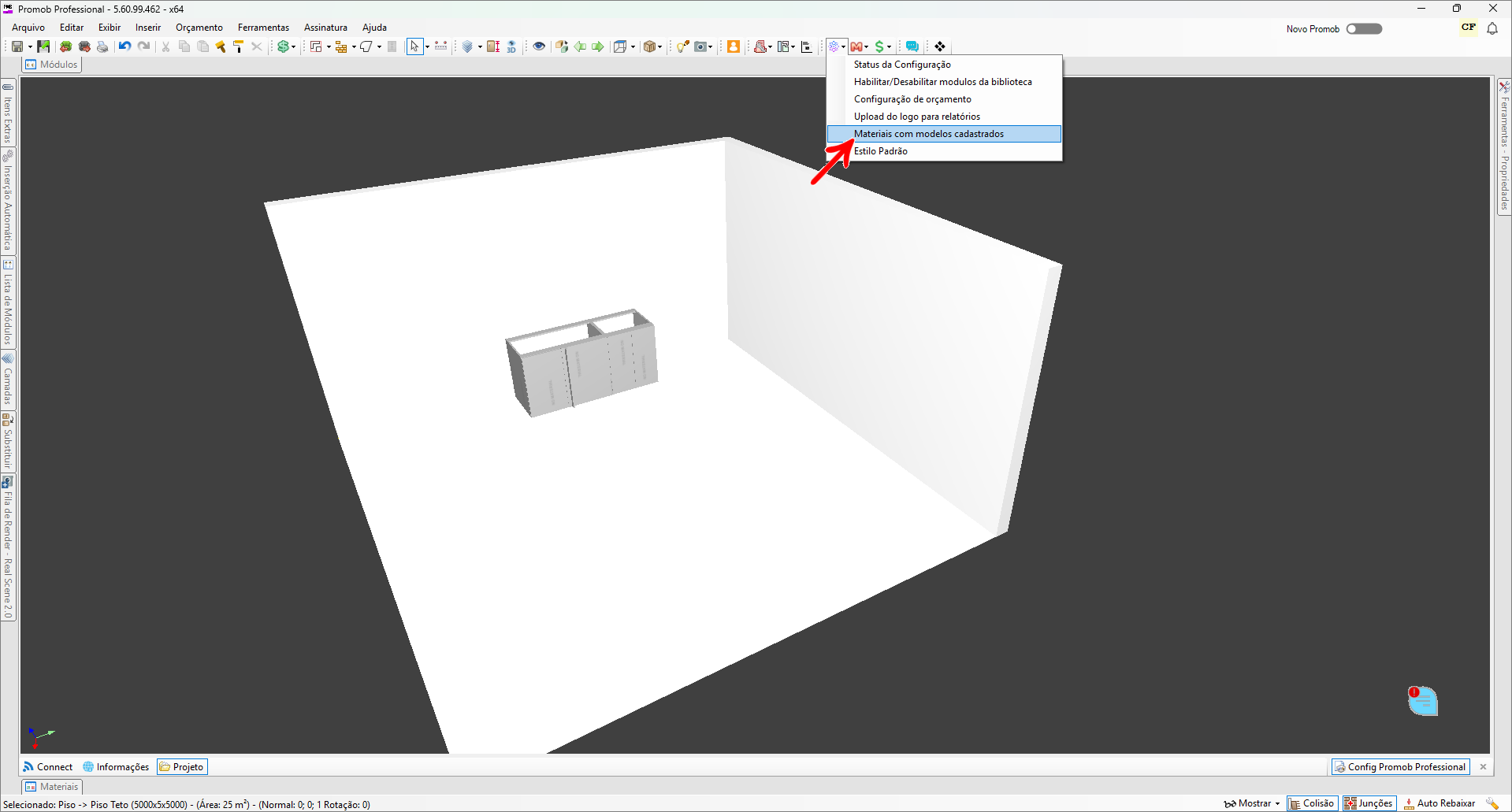Click the light bulb lighting icon
The width and height of the screenshot is (1512, 812).
682,46
